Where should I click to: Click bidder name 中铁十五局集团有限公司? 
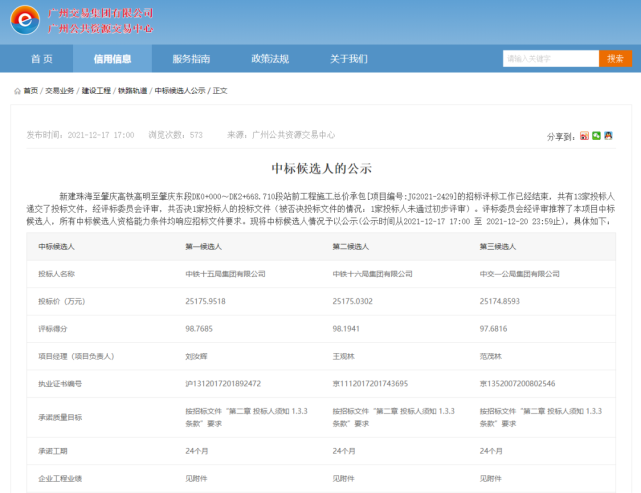tap(225, 274)
